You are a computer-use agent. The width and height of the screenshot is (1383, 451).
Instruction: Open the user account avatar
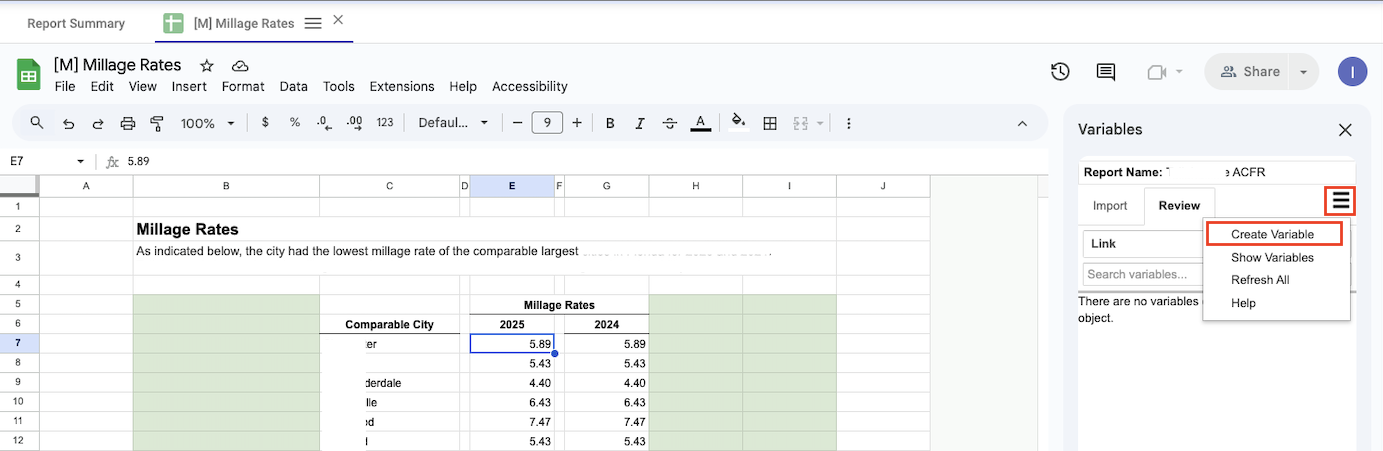(x=1352, y=72)
